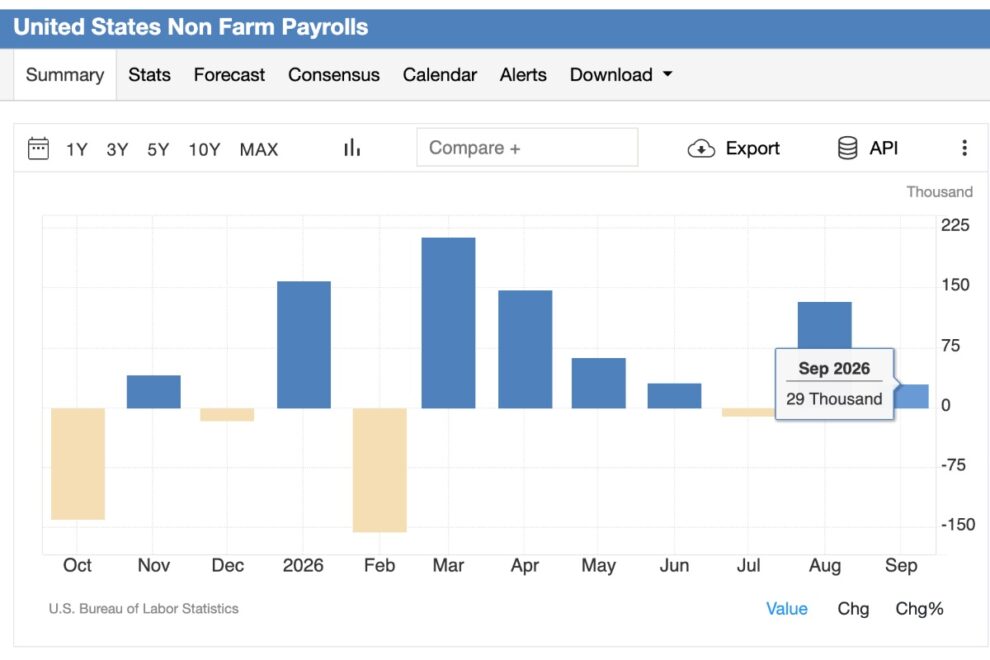Click the Export label

coord(753,148)
